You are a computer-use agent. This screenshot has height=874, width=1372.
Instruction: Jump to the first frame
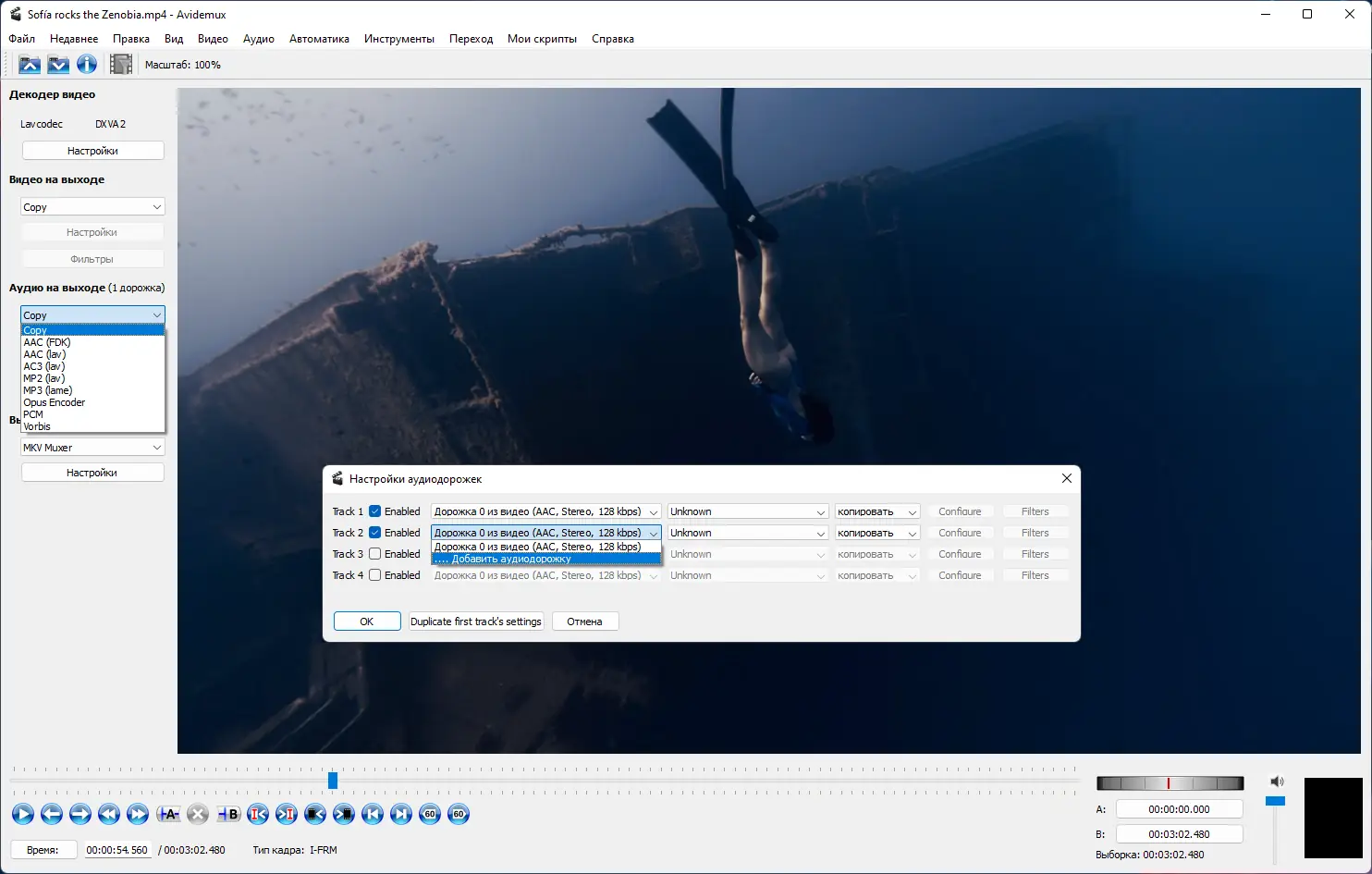373,814
